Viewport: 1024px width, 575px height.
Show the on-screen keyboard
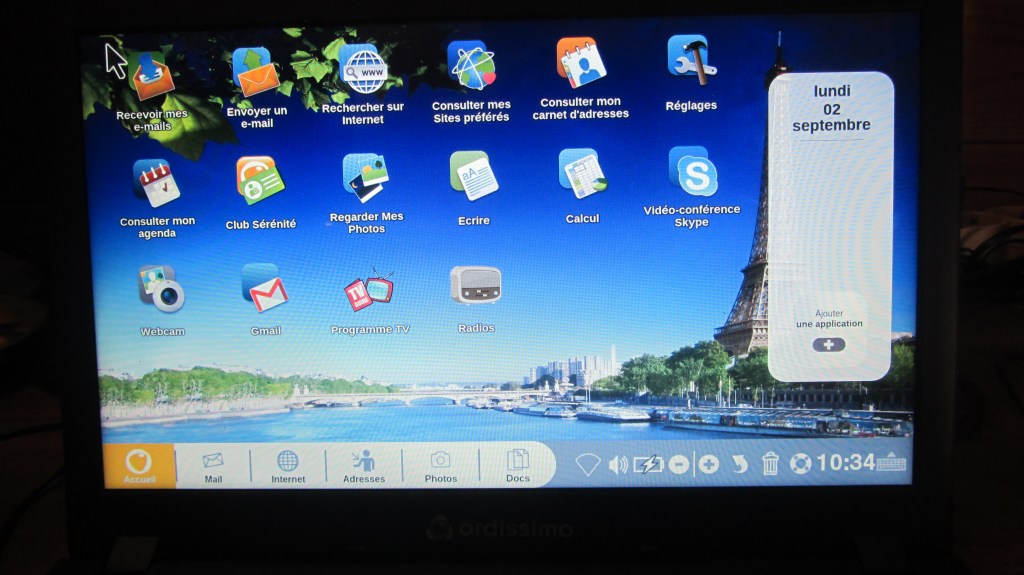click(x=891, y=463)
